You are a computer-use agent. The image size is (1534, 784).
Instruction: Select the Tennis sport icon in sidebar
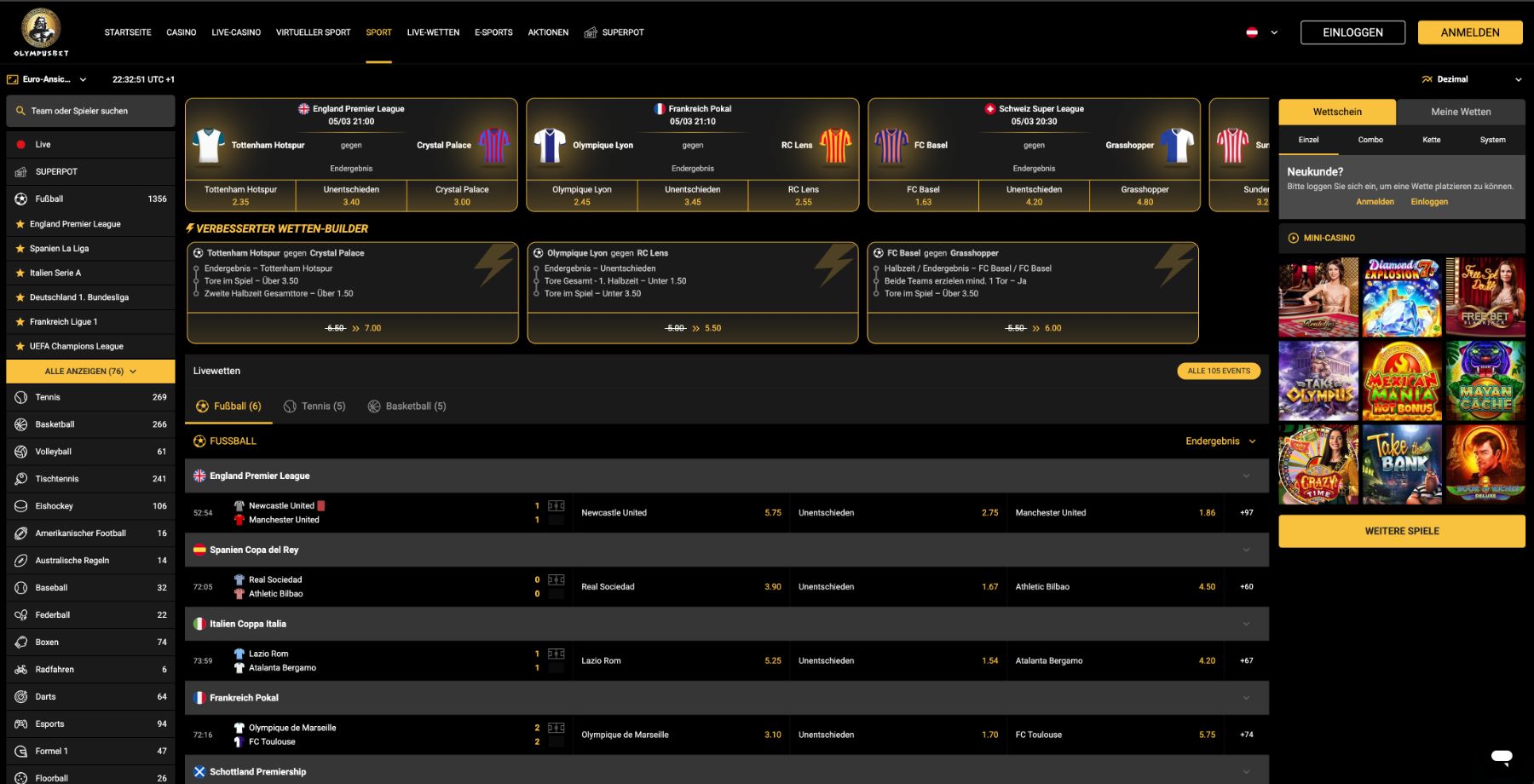pos(21,397)
